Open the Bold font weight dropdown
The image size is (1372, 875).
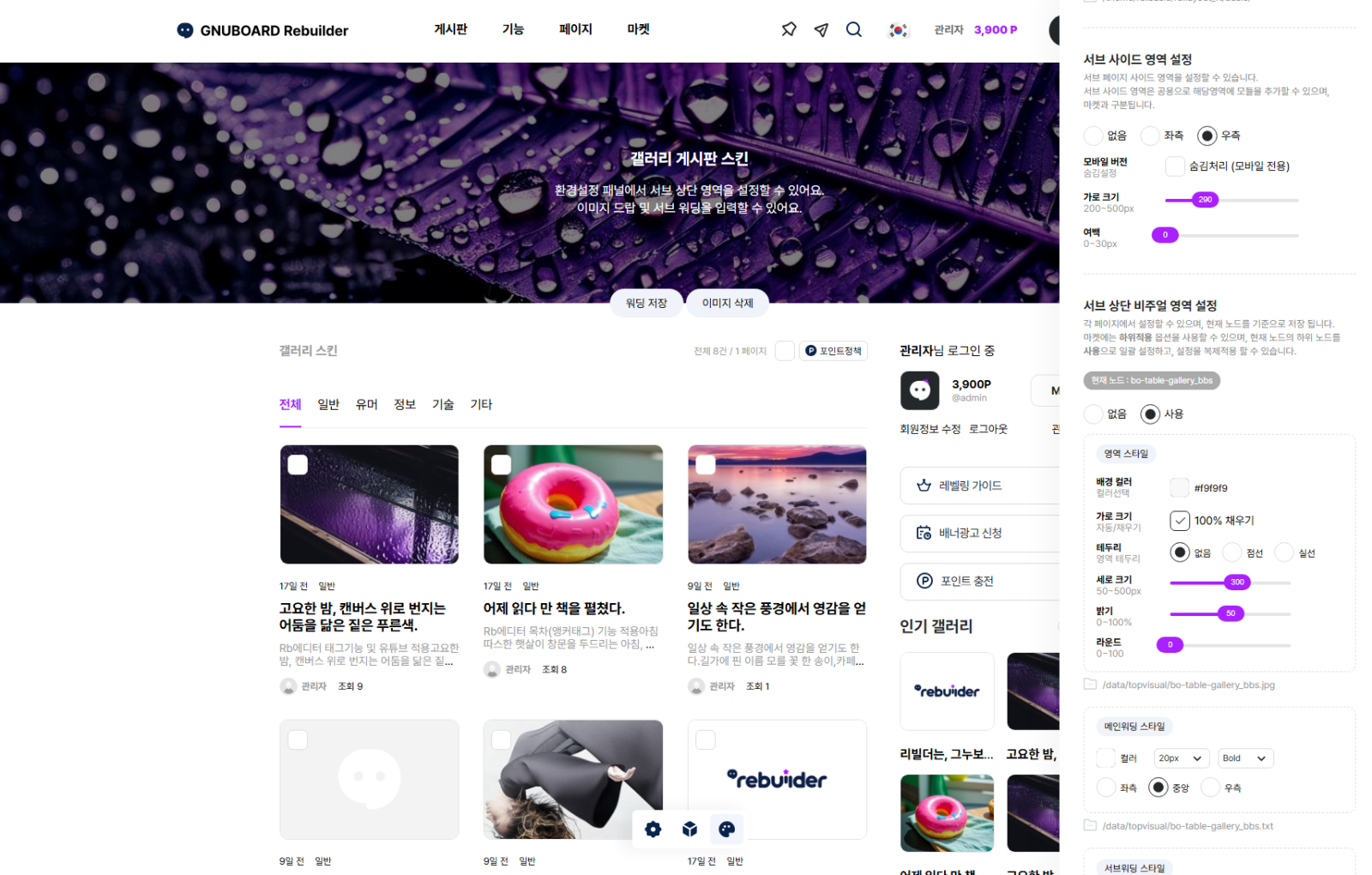point(1245,758)
